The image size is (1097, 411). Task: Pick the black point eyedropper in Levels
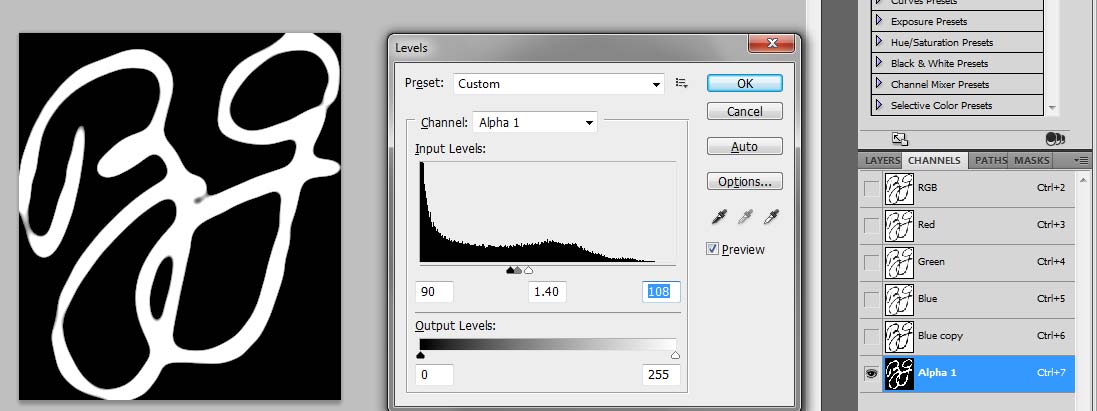click(717, 217)
